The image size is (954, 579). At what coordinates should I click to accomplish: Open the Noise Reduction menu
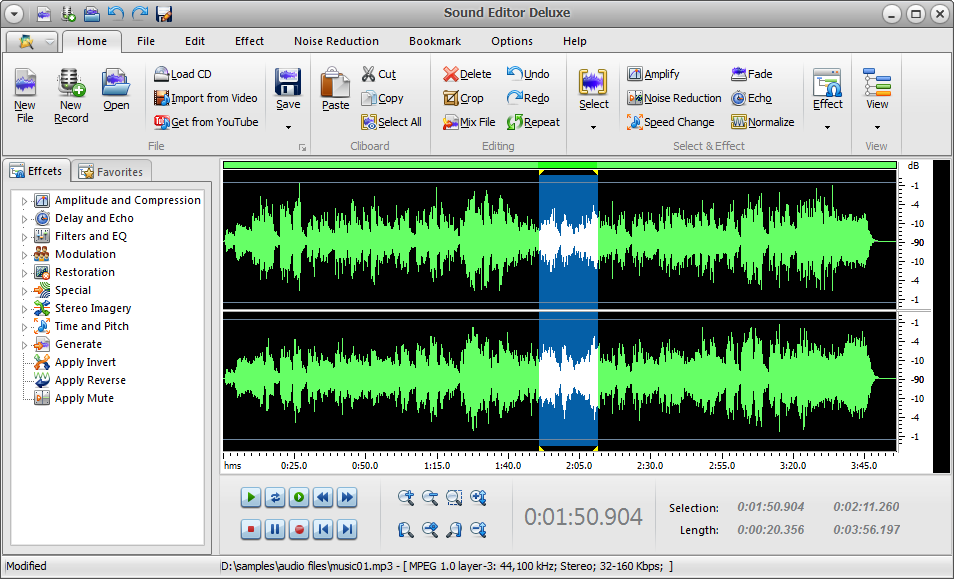(336, 41)
